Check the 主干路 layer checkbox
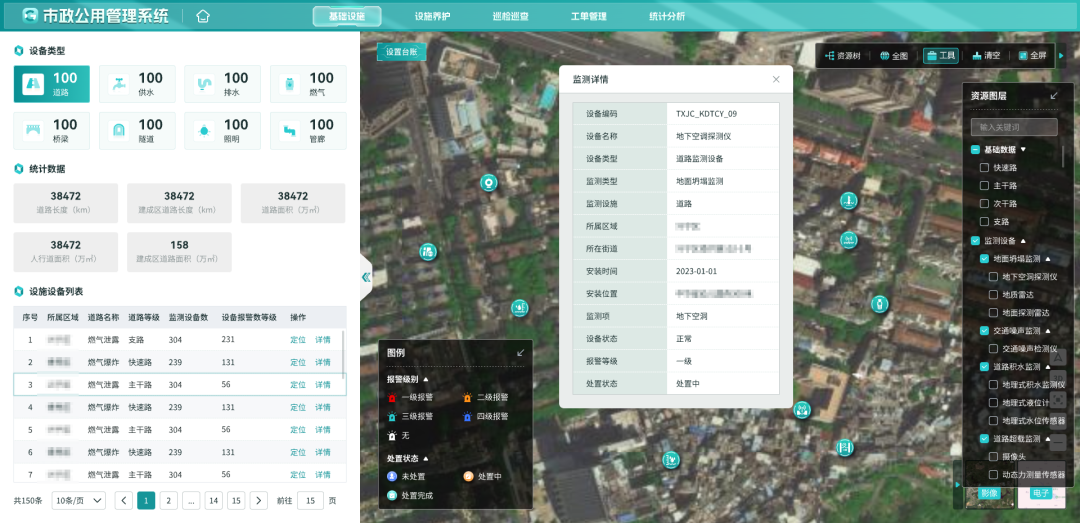This screenshot has width=1080, height=523. (x=984, y=185)
